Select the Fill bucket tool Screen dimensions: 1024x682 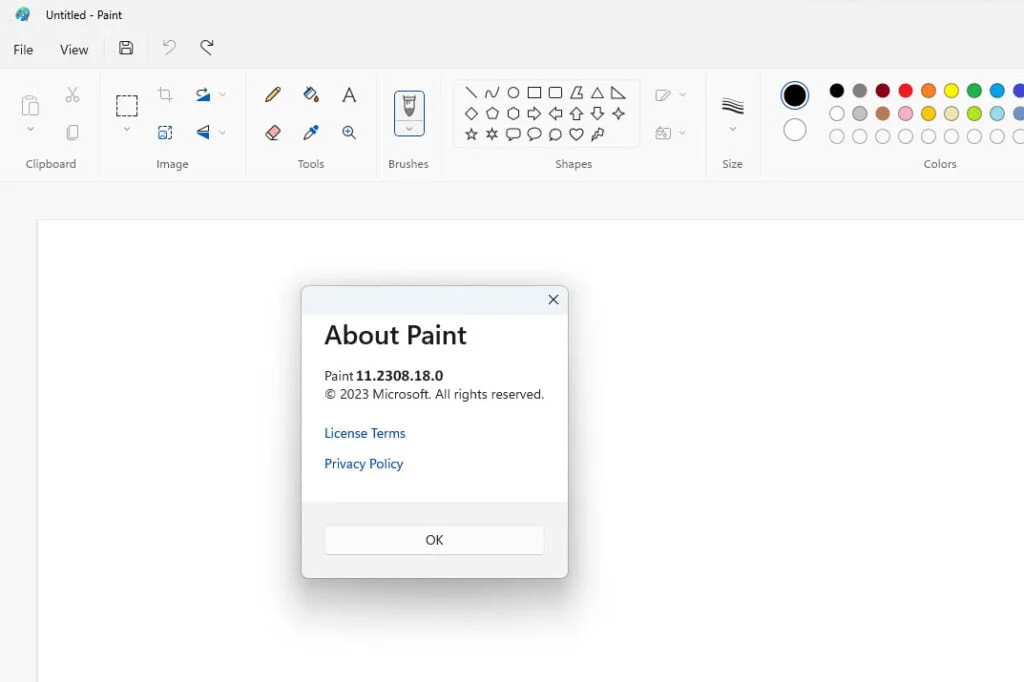(x=311, y=95)
